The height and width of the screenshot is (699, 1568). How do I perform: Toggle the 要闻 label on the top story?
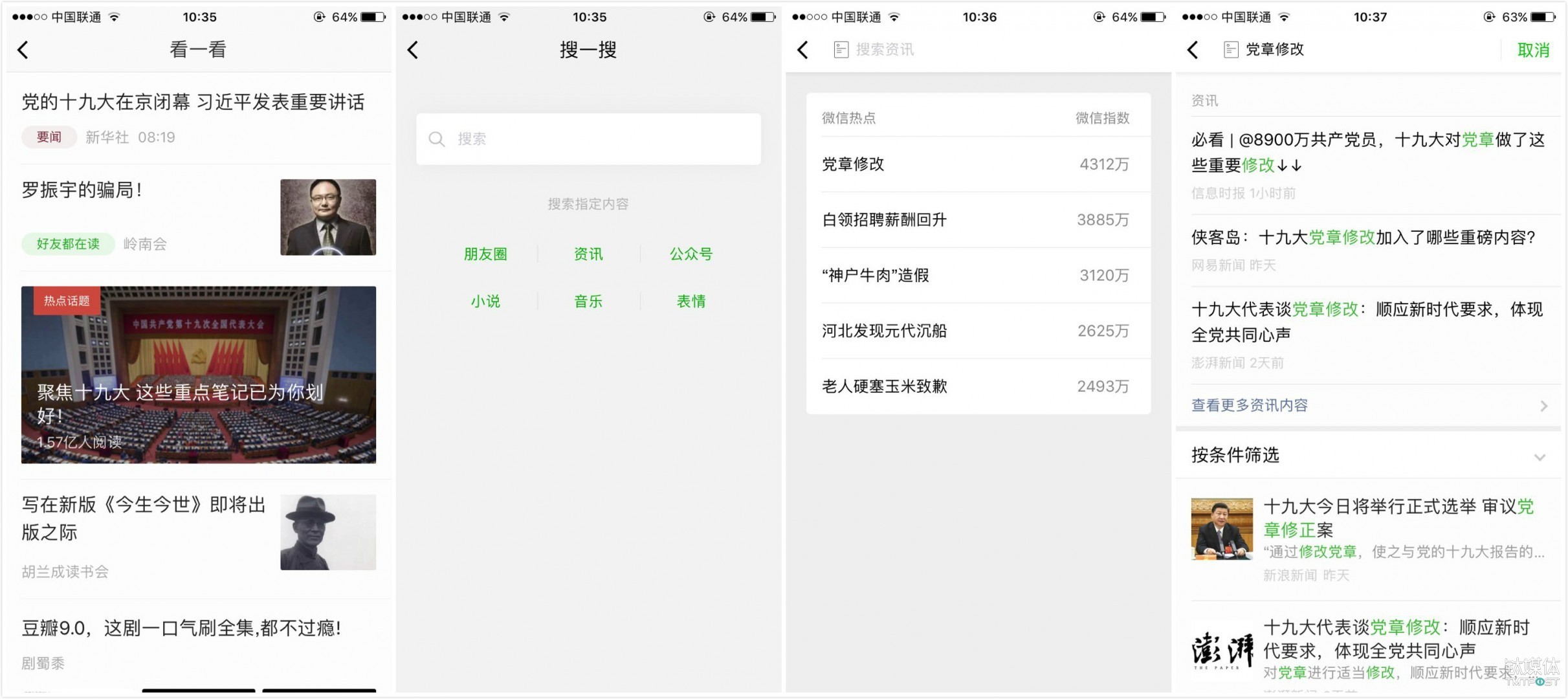point(49,137)
